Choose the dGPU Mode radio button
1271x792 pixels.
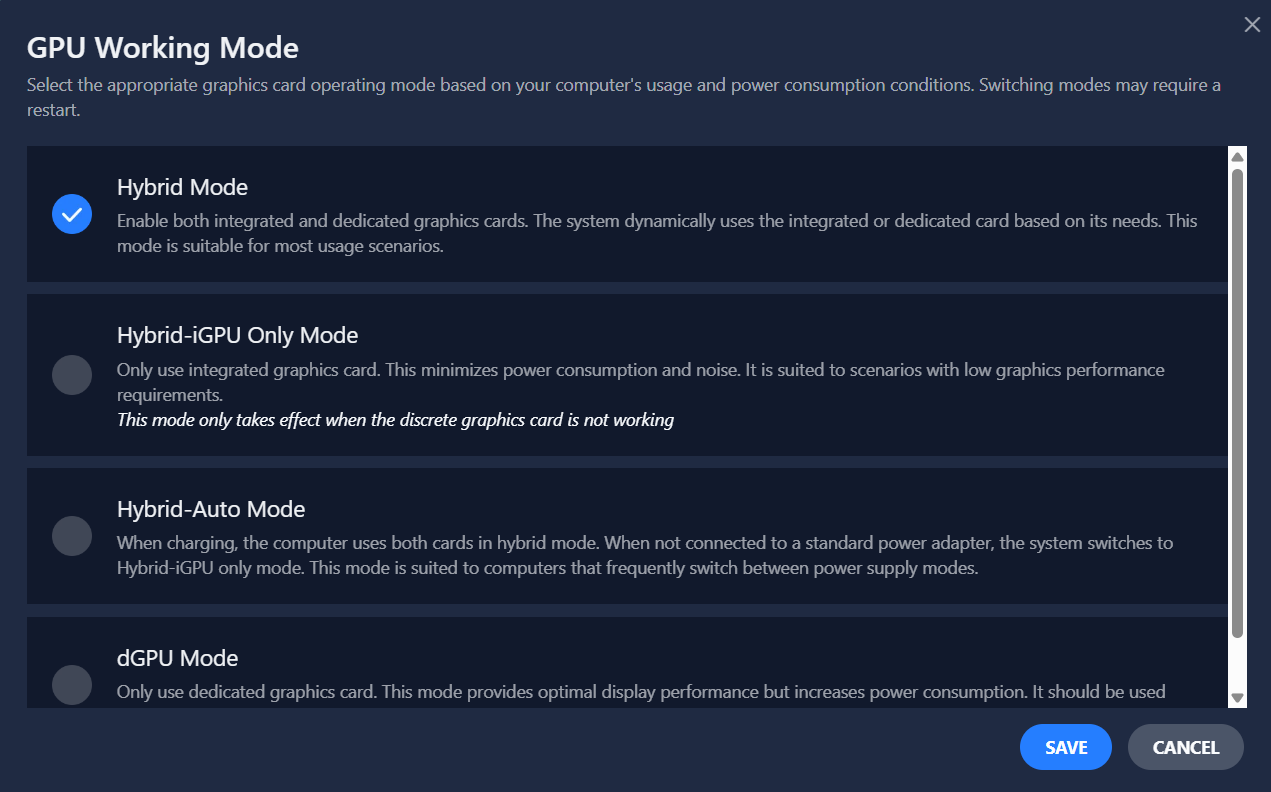[72, 685]
